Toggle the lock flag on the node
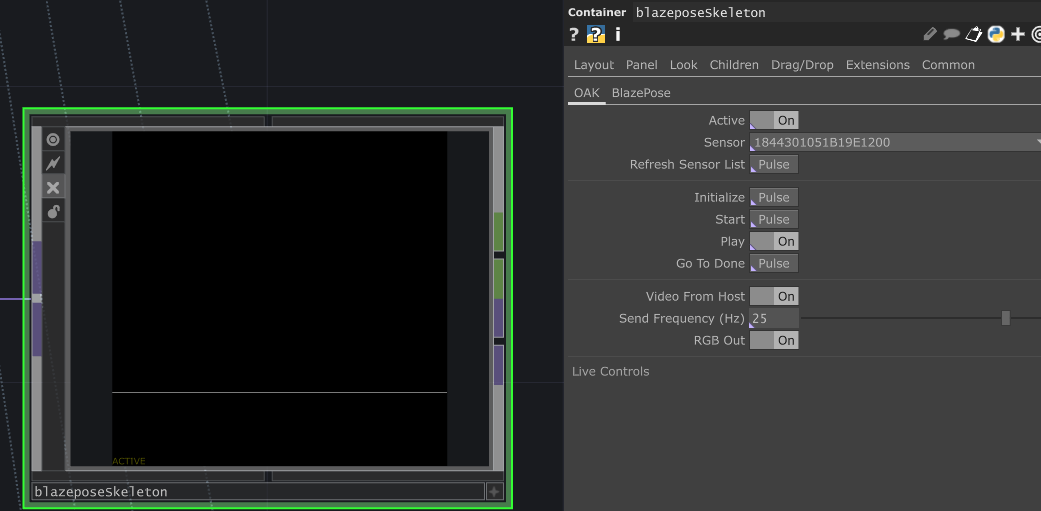The height and width of the screenshot is (511, 1041). point(53,212)
